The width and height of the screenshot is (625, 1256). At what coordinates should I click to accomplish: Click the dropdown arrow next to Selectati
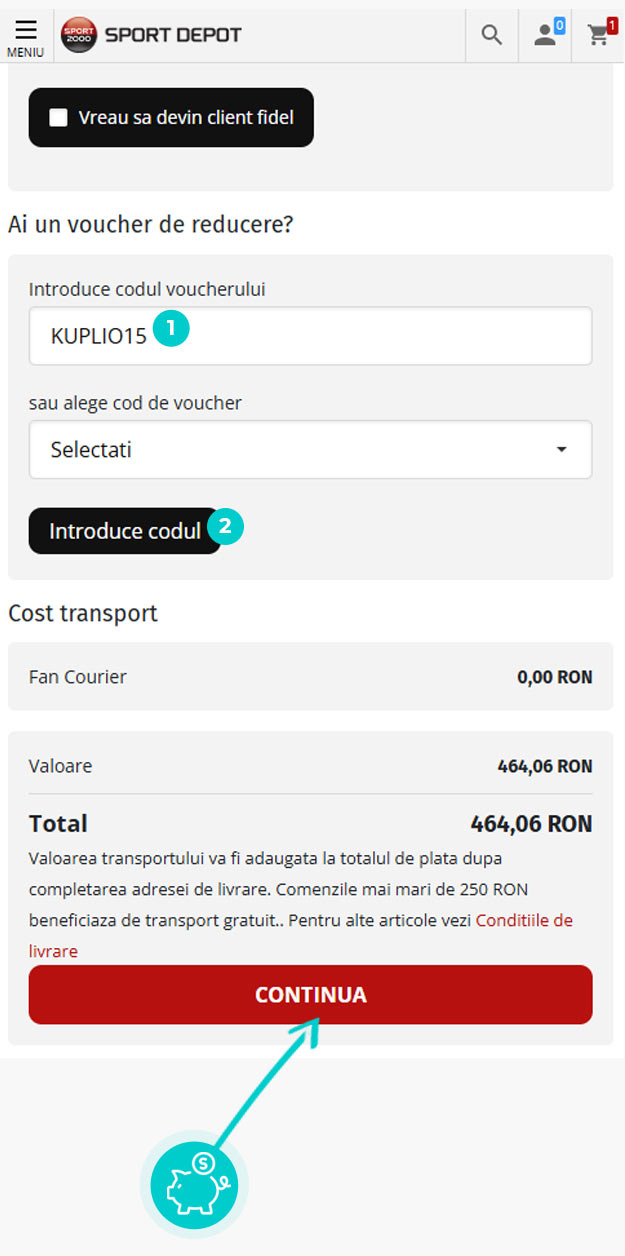tap(561, 450)
